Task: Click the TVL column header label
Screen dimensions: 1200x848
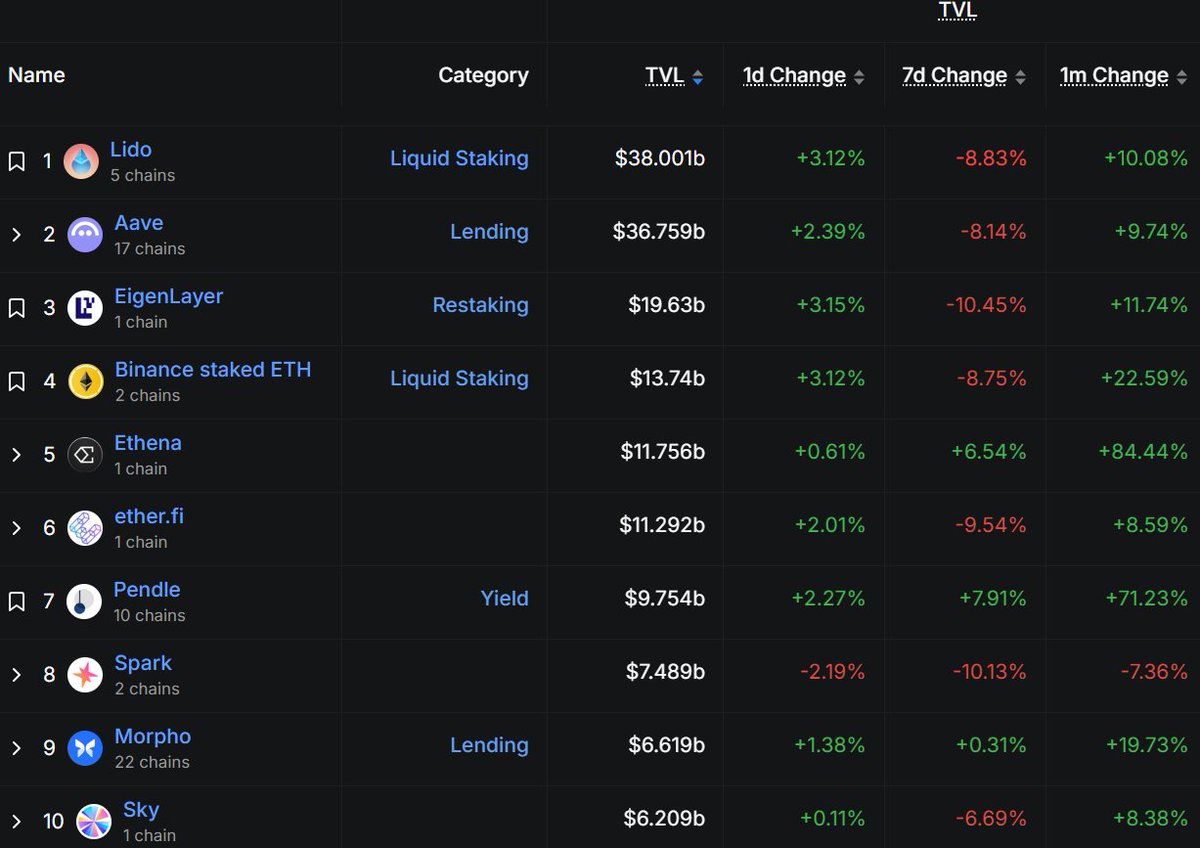Action: click(665, 76)
